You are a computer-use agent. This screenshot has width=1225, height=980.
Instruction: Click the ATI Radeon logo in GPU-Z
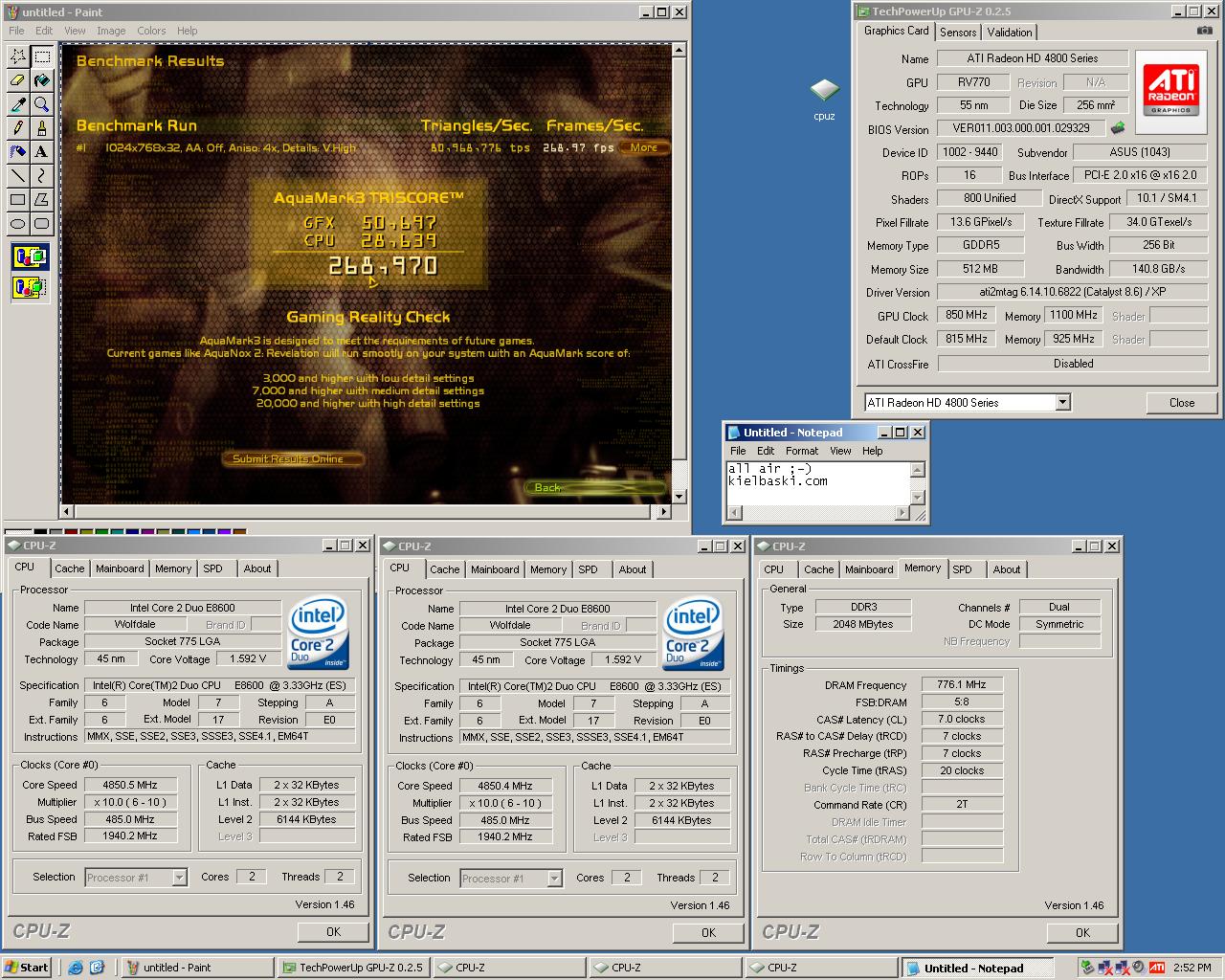tap(1170, 93)
